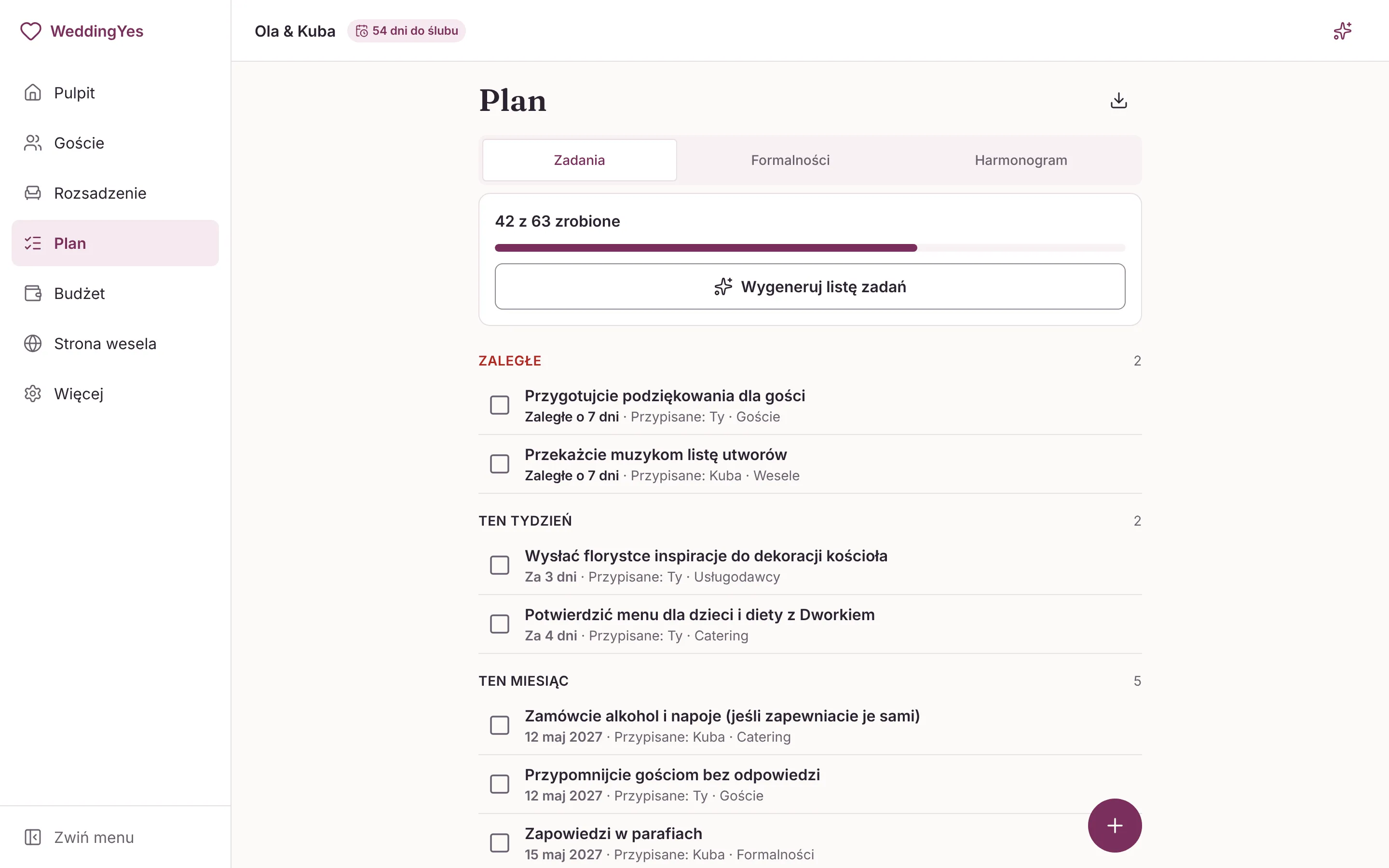Mark 'Przypomnijcie gościom bez odpowiedzi' as done
1389x868 pixels.
(x=499, y=784)
